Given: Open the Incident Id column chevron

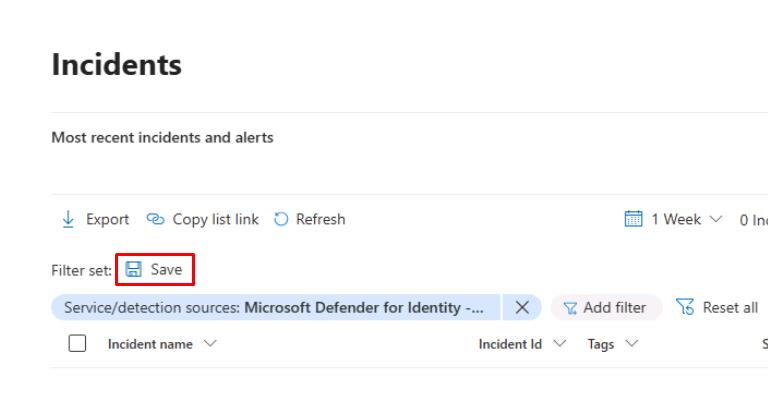Looking at the screenshot, I should pyautogui.click(x=559, y=344).
